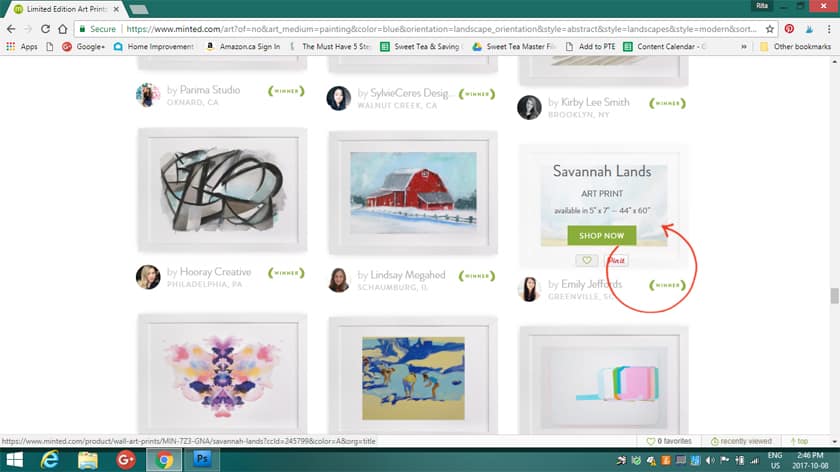Jump to top with the footer link
Screen dimensions: 840x472
(799, 441)
